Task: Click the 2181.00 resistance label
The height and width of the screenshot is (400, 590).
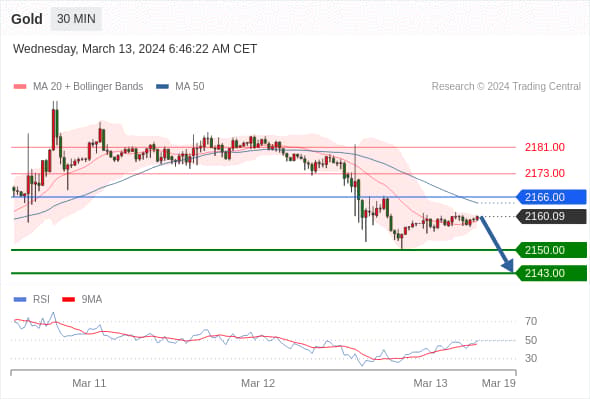Action: click(545, 147)
